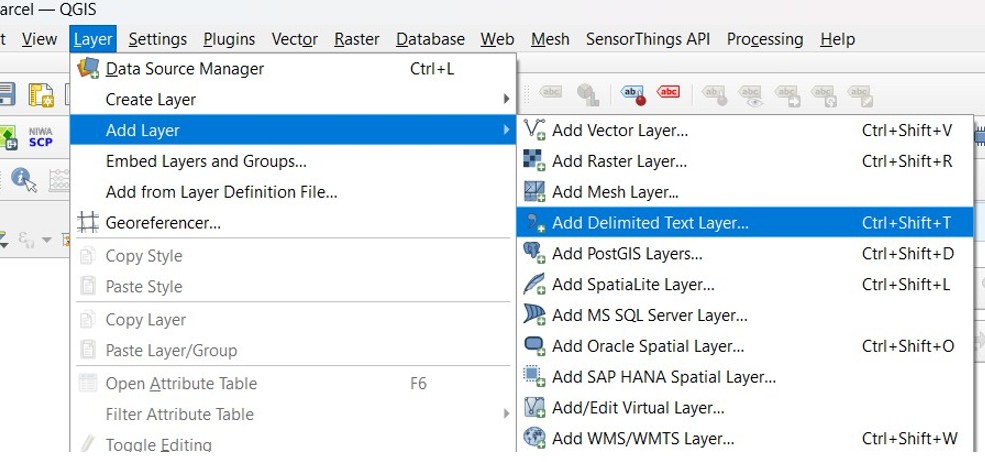Click the pin/unpin labels greyed icon
The image size is (985, 462).
(x=714, y=95)
